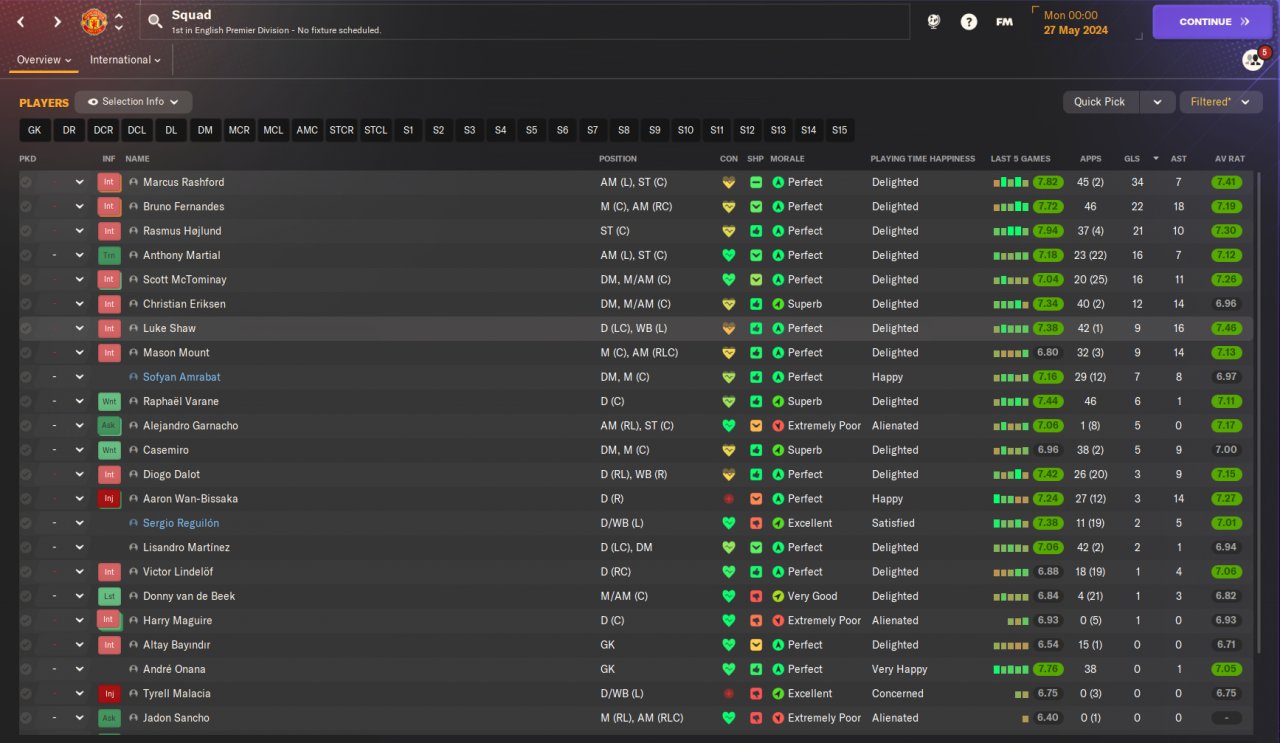Click Marcus Rashford's Int status badge
This screenshot has height=743, width=1280.
coord(109,182)
